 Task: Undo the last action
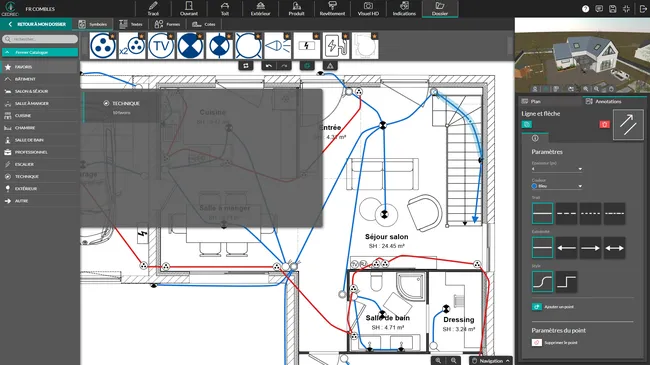pyautogui.click(x=269, y=66)
